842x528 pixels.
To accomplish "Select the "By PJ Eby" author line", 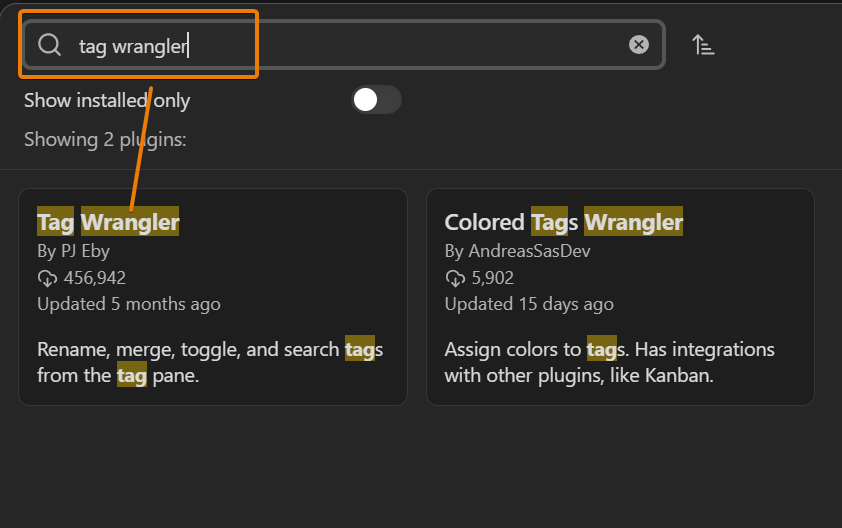I will pyautogui.click(x=73, y=251).
